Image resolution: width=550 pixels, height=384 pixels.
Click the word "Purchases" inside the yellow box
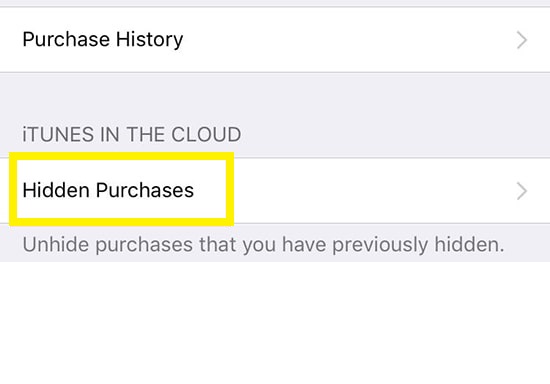[145, 190]
